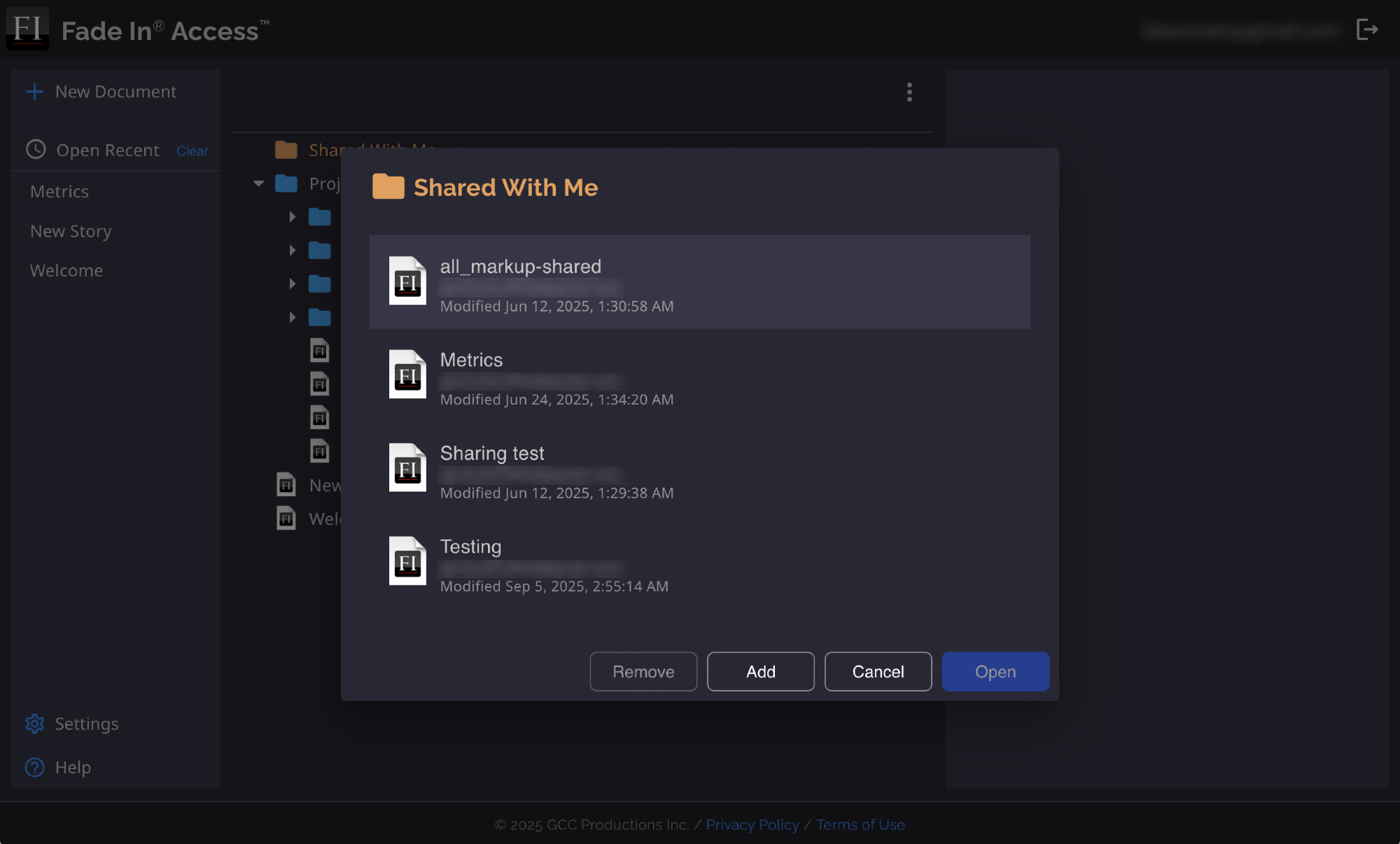This screenshot has width=1400, height=844.
Task: Click the Help question mark icon
Action: 35,767
